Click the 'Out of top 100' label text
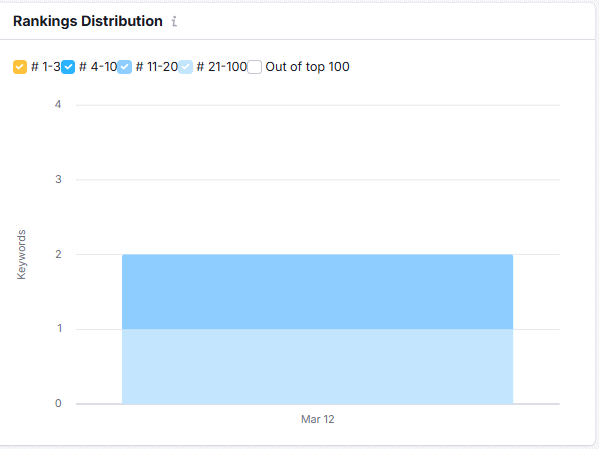 [307, 67]
